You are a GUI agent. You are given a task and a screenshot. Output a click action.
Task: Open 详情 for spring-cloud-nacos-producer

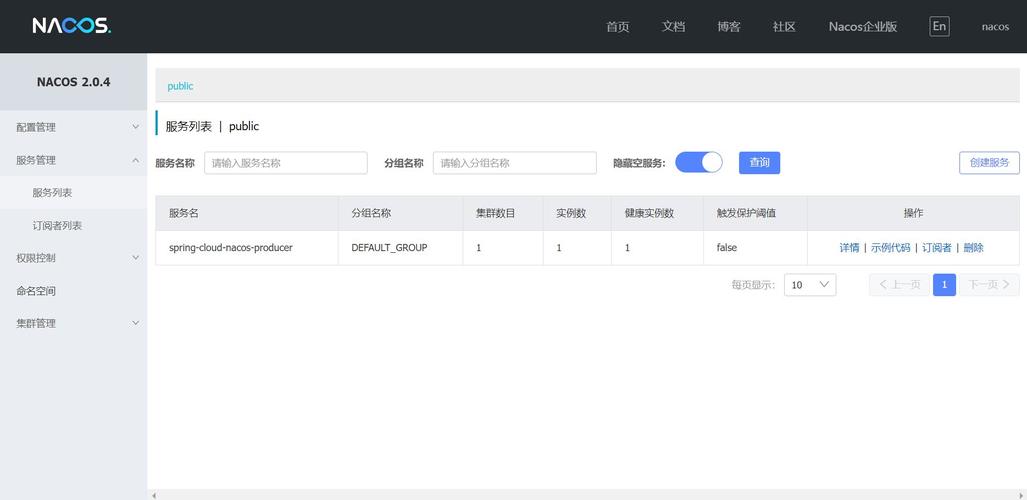coord(849,248)
